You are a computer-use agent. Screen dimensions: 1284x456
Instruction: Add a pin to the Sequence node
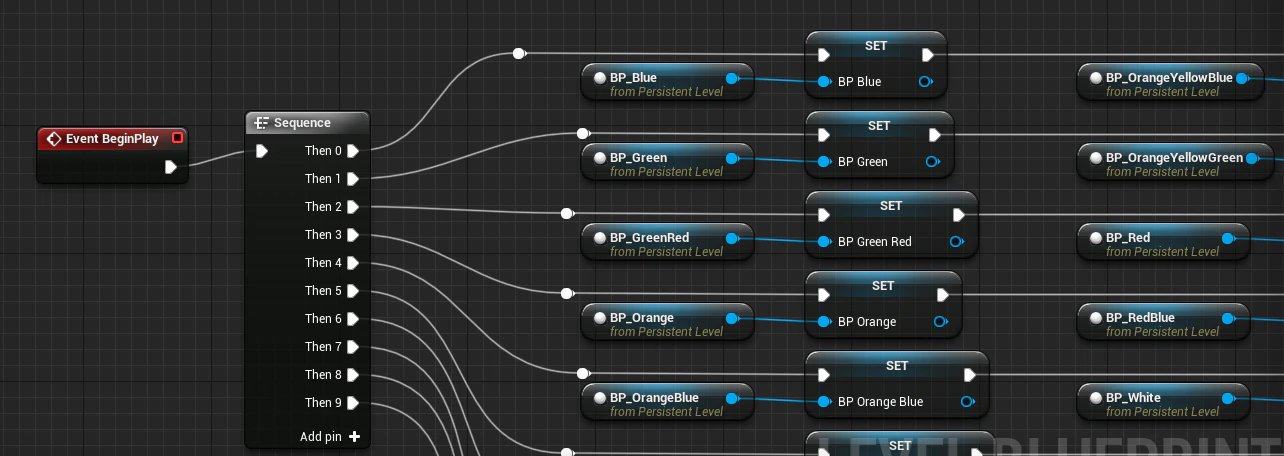point(330,437)
